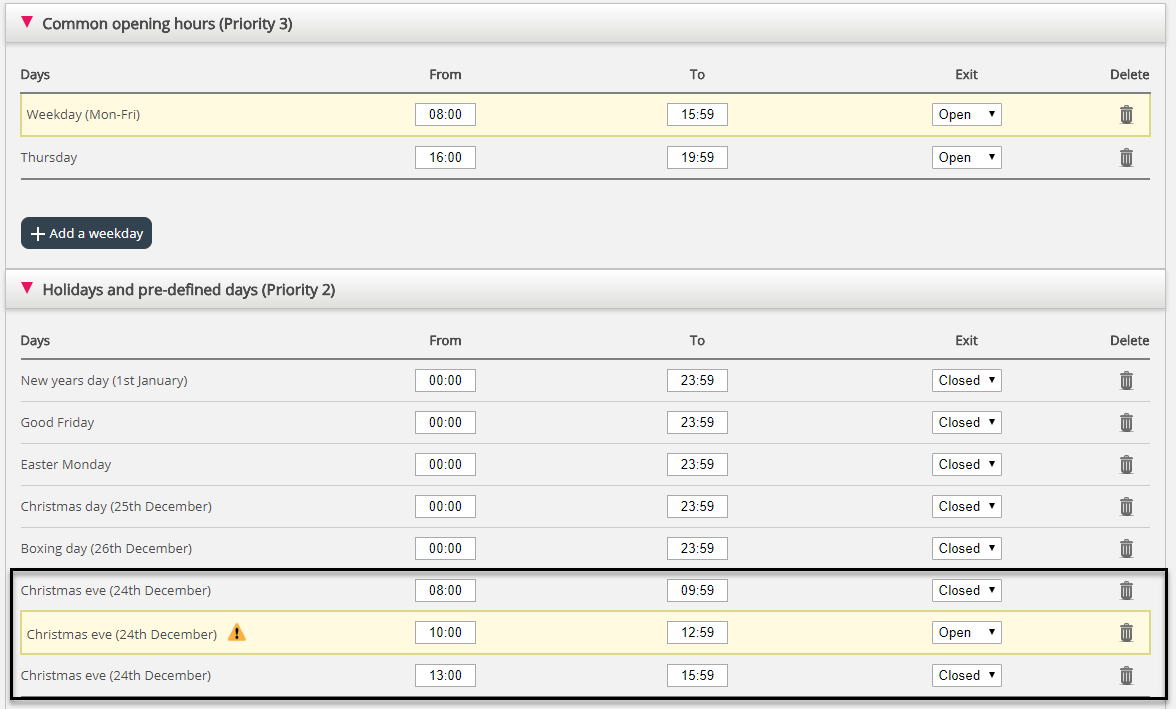1176x709 pixels.
Task: Remove the Good Friday holiday entry
Action: (x=1126, y=423)
